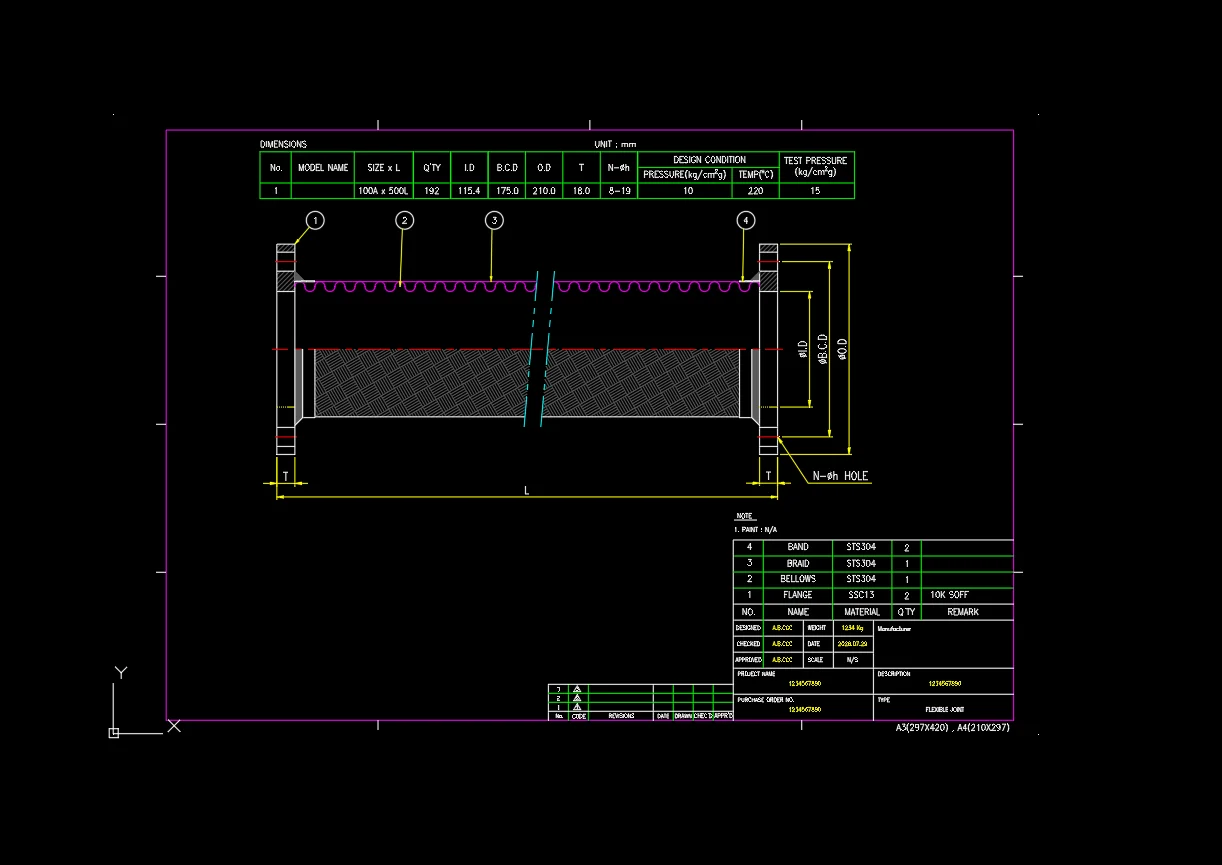1222x865 pixels.
Task: Click the A3(297X420), A4(210X297) paper size text
Action: click(952, 728)
